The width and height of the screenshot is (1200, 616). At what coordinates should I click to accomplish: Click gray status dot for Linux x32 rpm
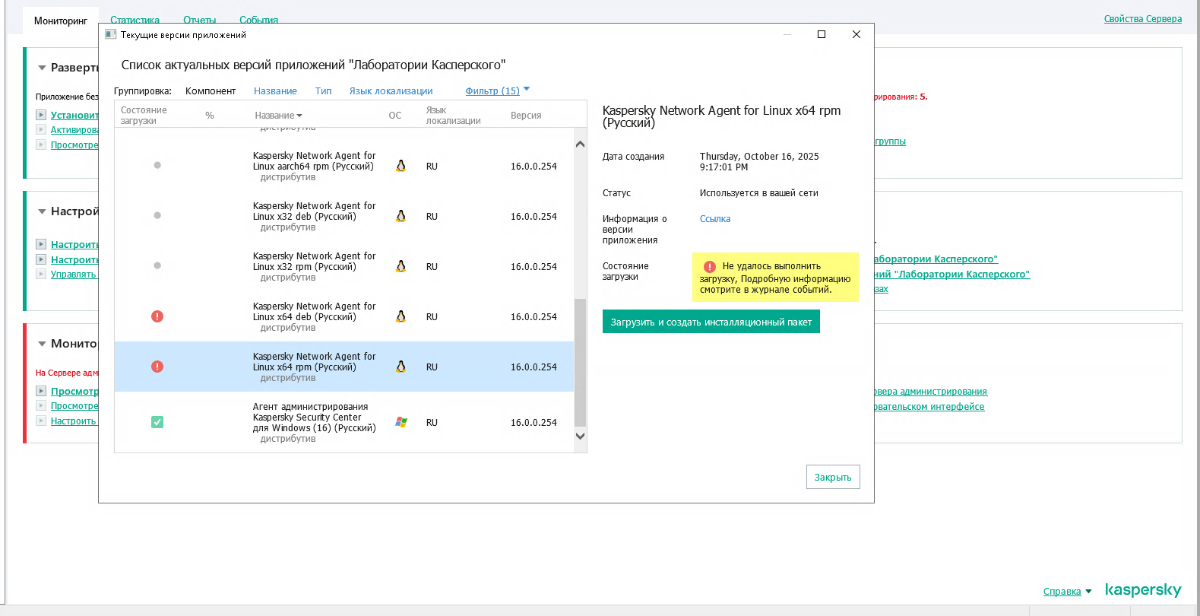click(x=157, y=265)
